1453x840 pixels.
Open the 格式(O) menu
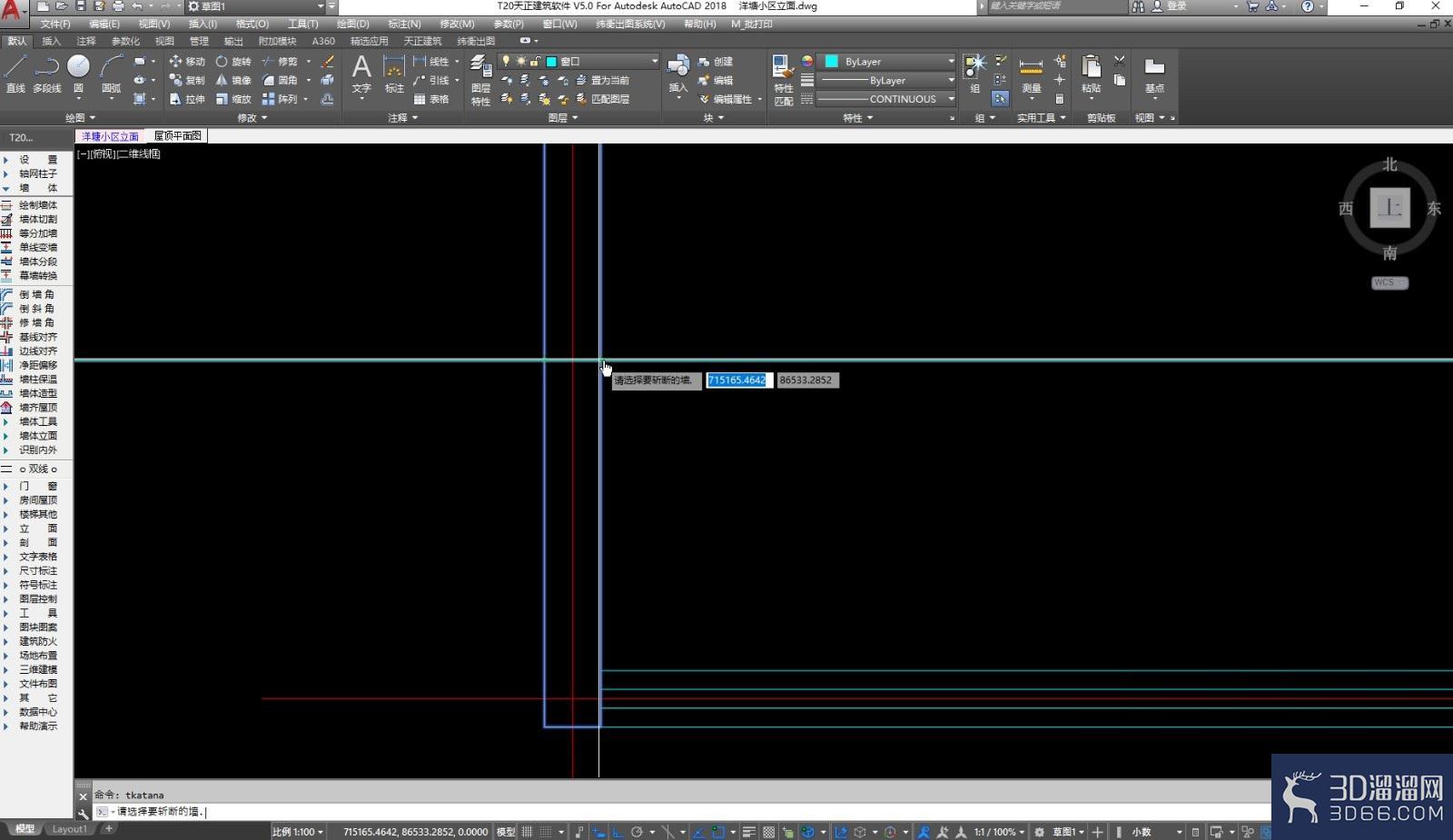(x=252, y=24)
